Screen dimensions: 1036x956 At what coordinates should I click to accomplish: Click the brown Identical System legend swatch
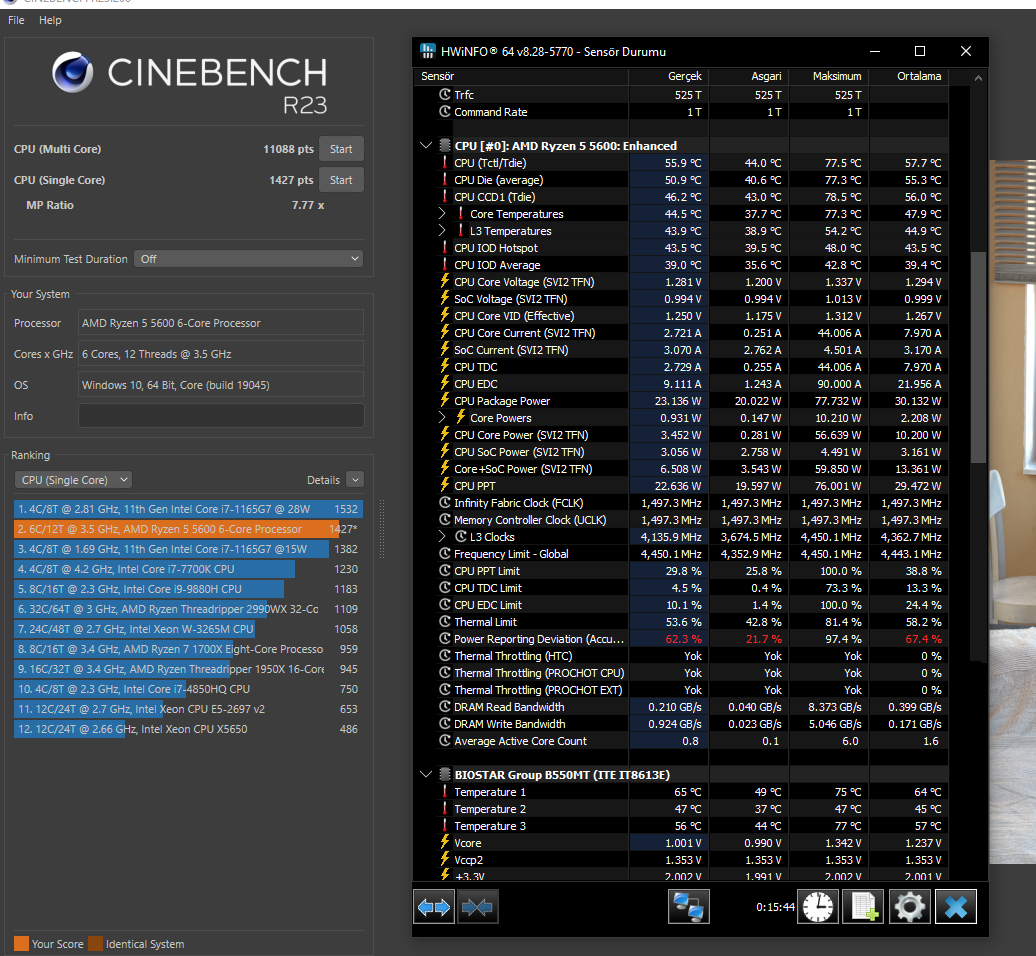(96, 943)
